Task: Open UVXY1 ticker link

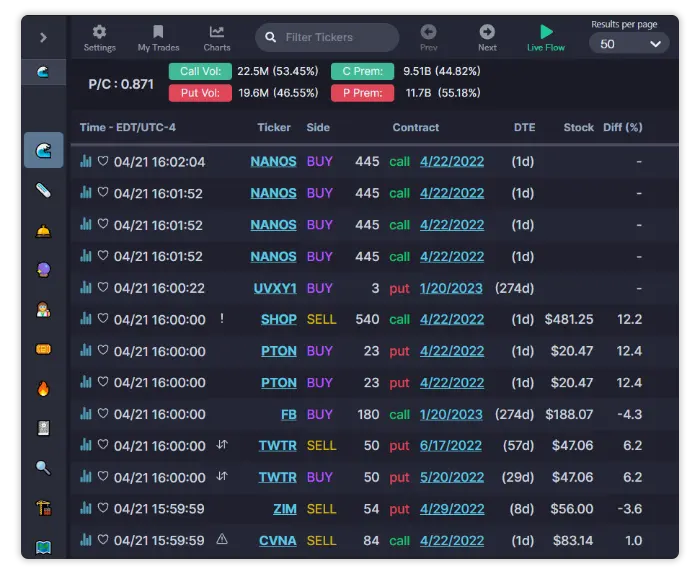Action: 275,288
